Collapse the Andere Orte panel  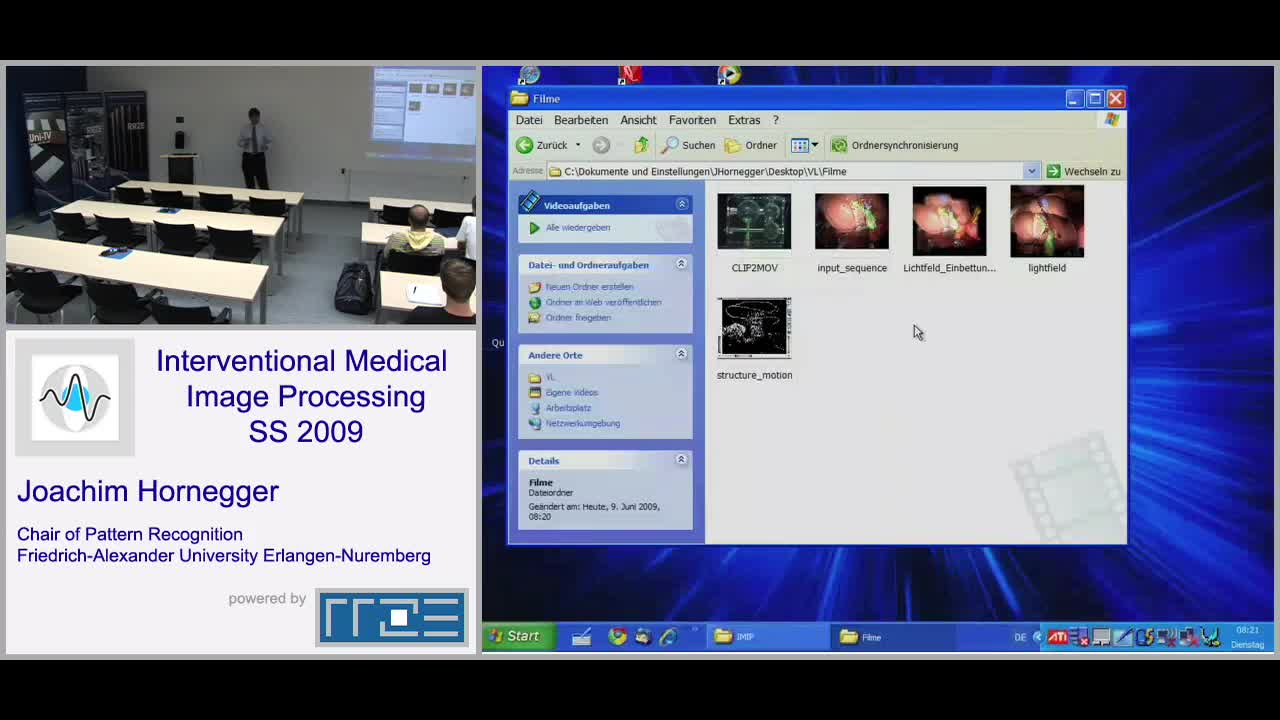pos(682,354)
